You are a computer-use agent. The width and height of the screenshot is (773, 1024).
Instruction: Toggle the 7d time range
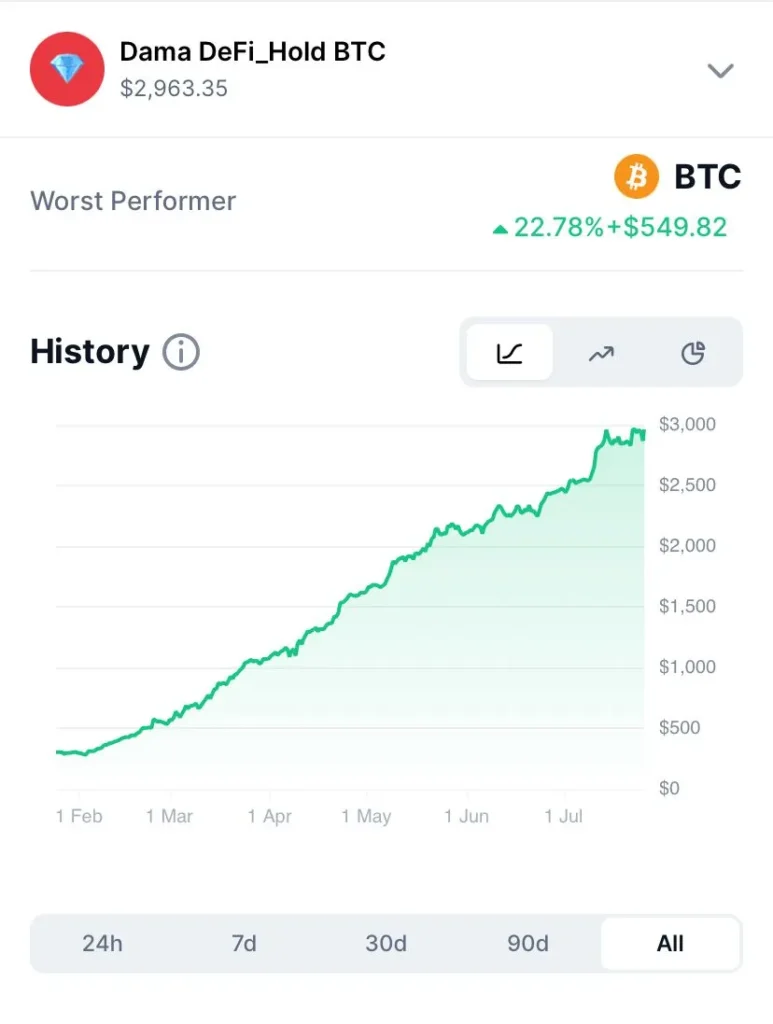tap(245, 943)
